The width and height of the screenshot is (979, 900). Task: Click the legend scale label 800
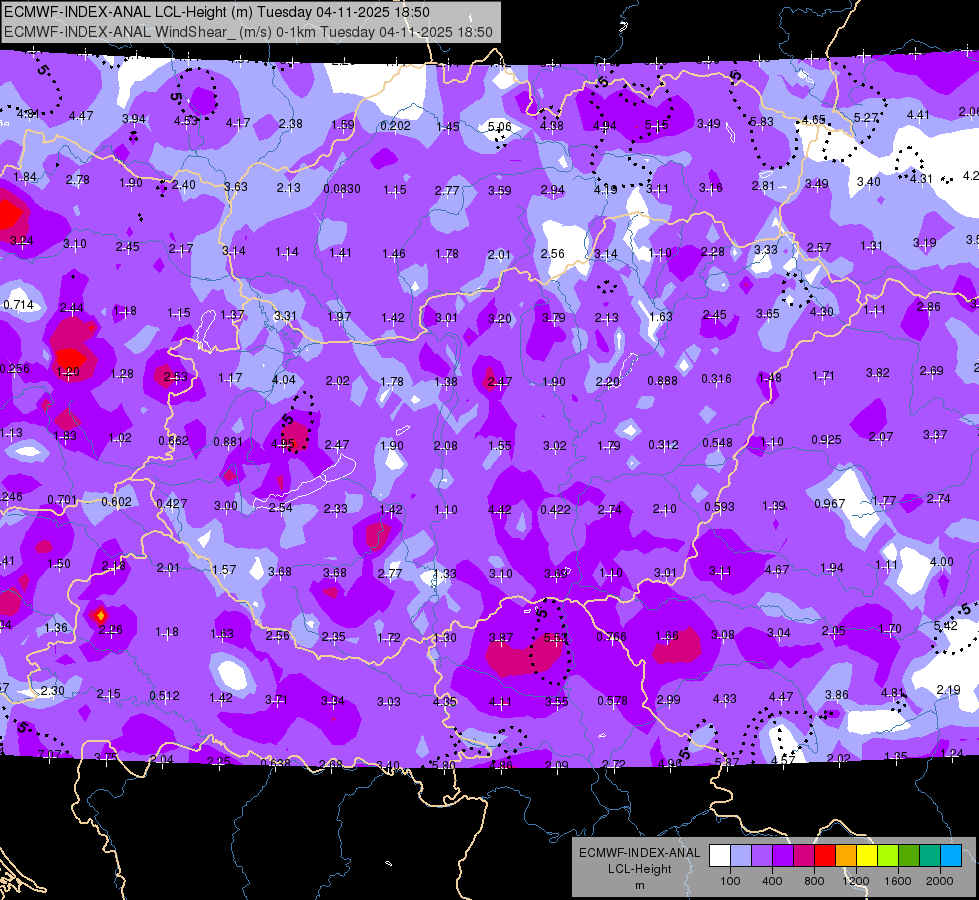[814, 881]
